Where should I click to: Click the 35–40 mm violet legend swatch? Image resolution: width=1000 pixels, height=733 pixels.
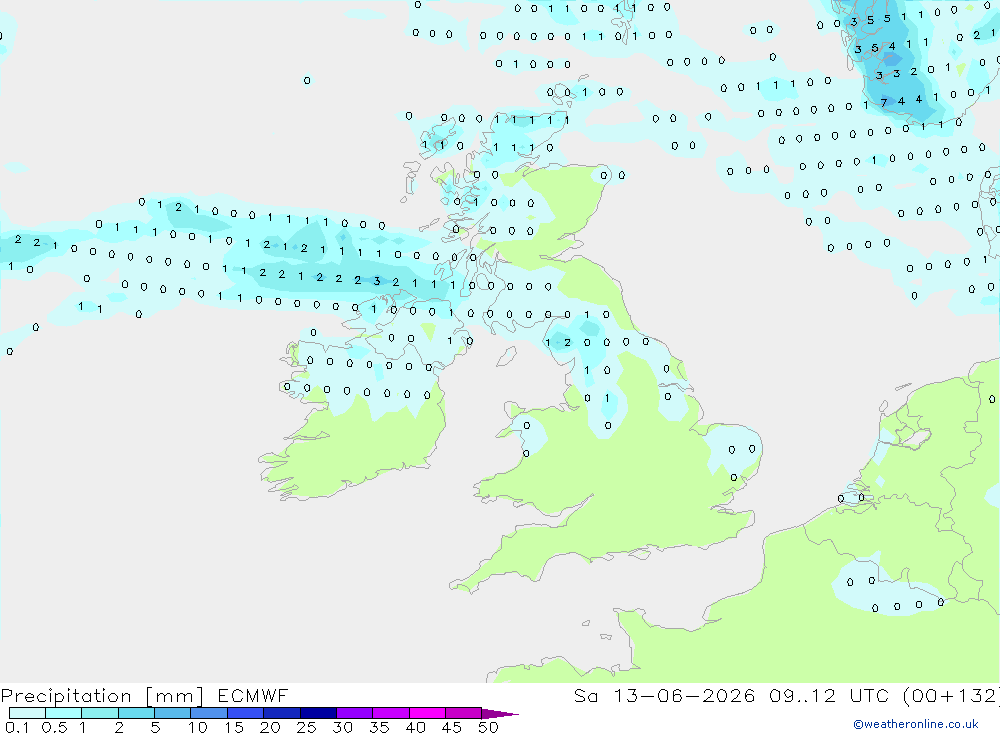pos(390,713)
